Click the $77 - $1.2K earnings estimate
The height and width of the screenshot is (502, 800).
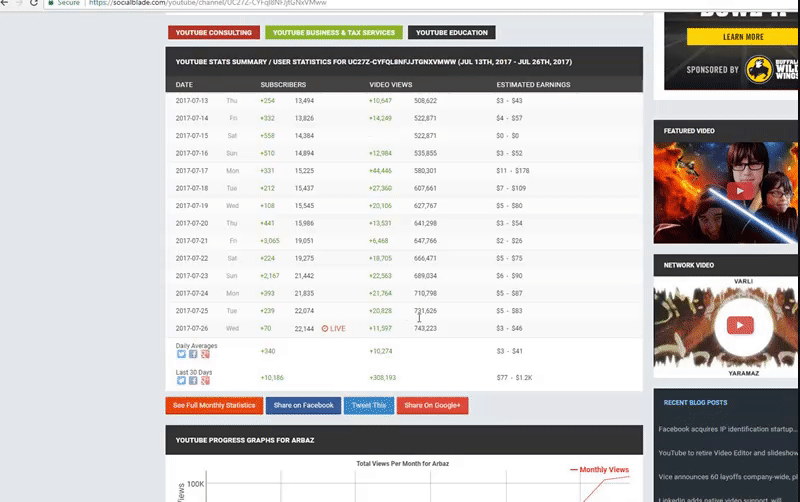pyautogui.click(x=514, y=378)
